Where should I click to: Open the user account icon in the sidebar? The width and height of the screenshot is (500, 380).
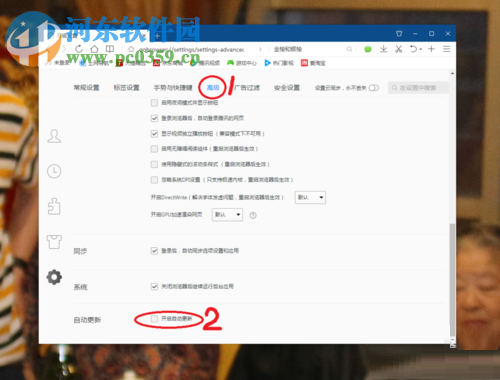click(x=54, y=136)
